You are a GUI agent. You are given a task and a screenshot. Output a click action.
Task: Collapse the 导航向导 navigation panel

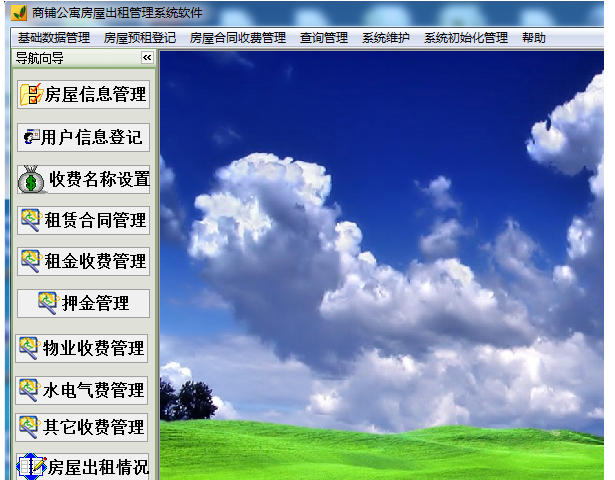point(147,58)
